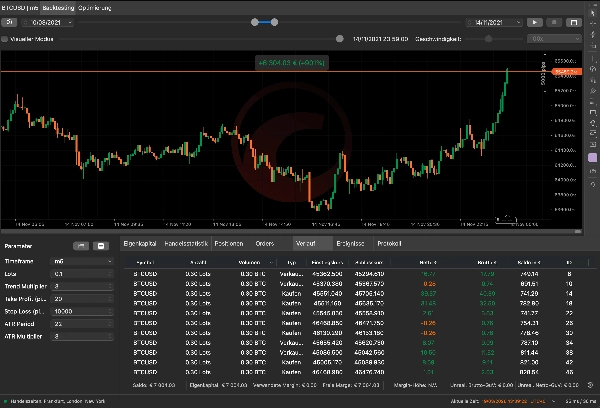Open the Positionen tab
Viewport: 600px width, 408px height.
point(229,243)
